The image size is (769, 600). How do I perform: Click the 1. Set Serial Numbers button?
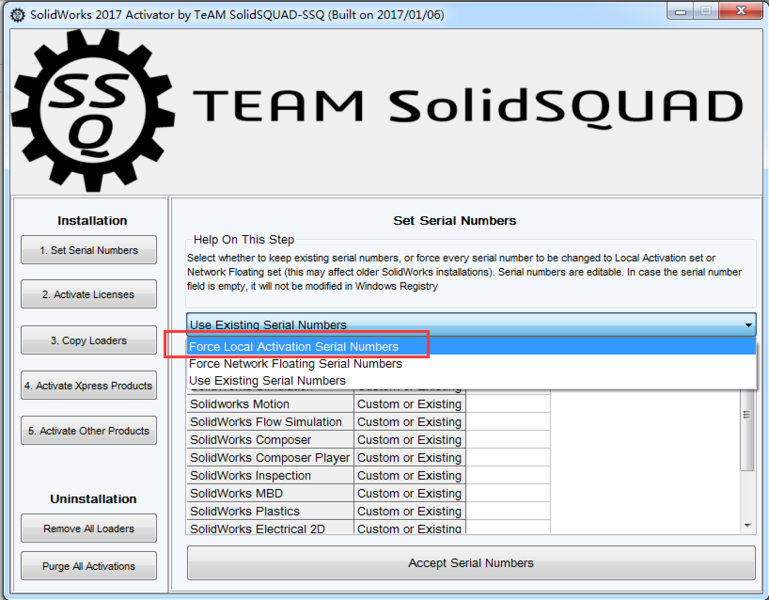point(89,250)
